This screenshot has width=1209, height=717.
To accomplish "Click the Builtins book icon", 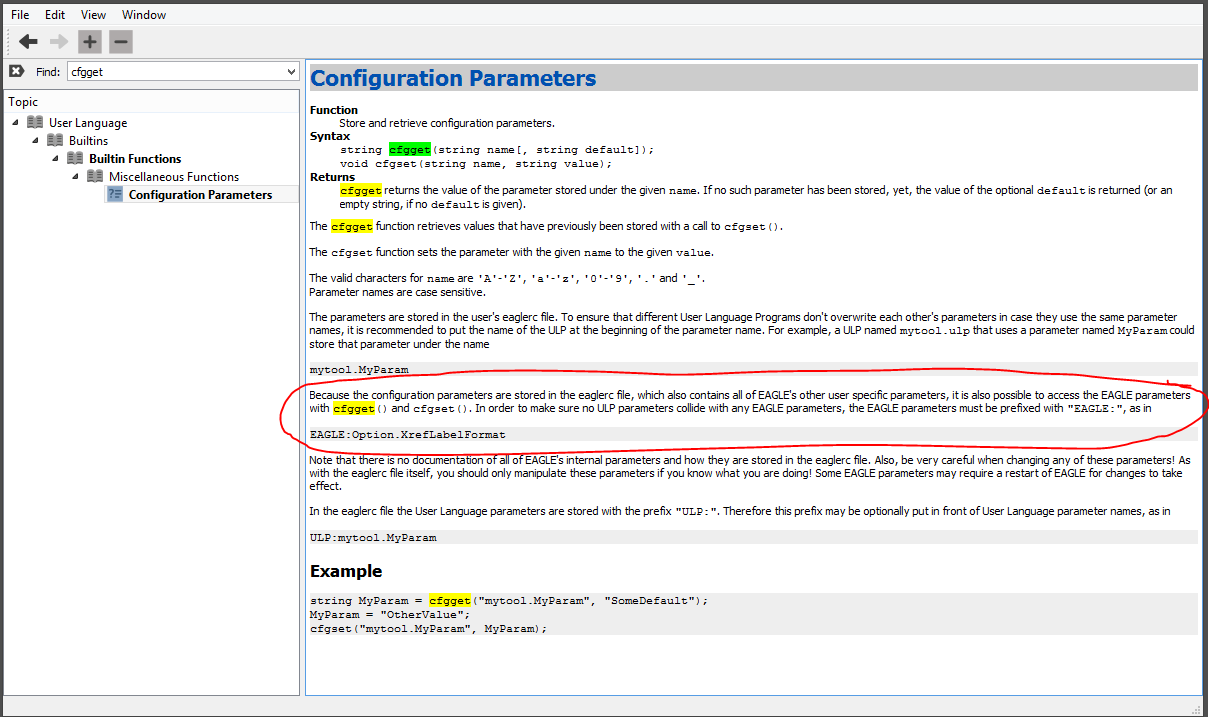I will coord(55,140).
